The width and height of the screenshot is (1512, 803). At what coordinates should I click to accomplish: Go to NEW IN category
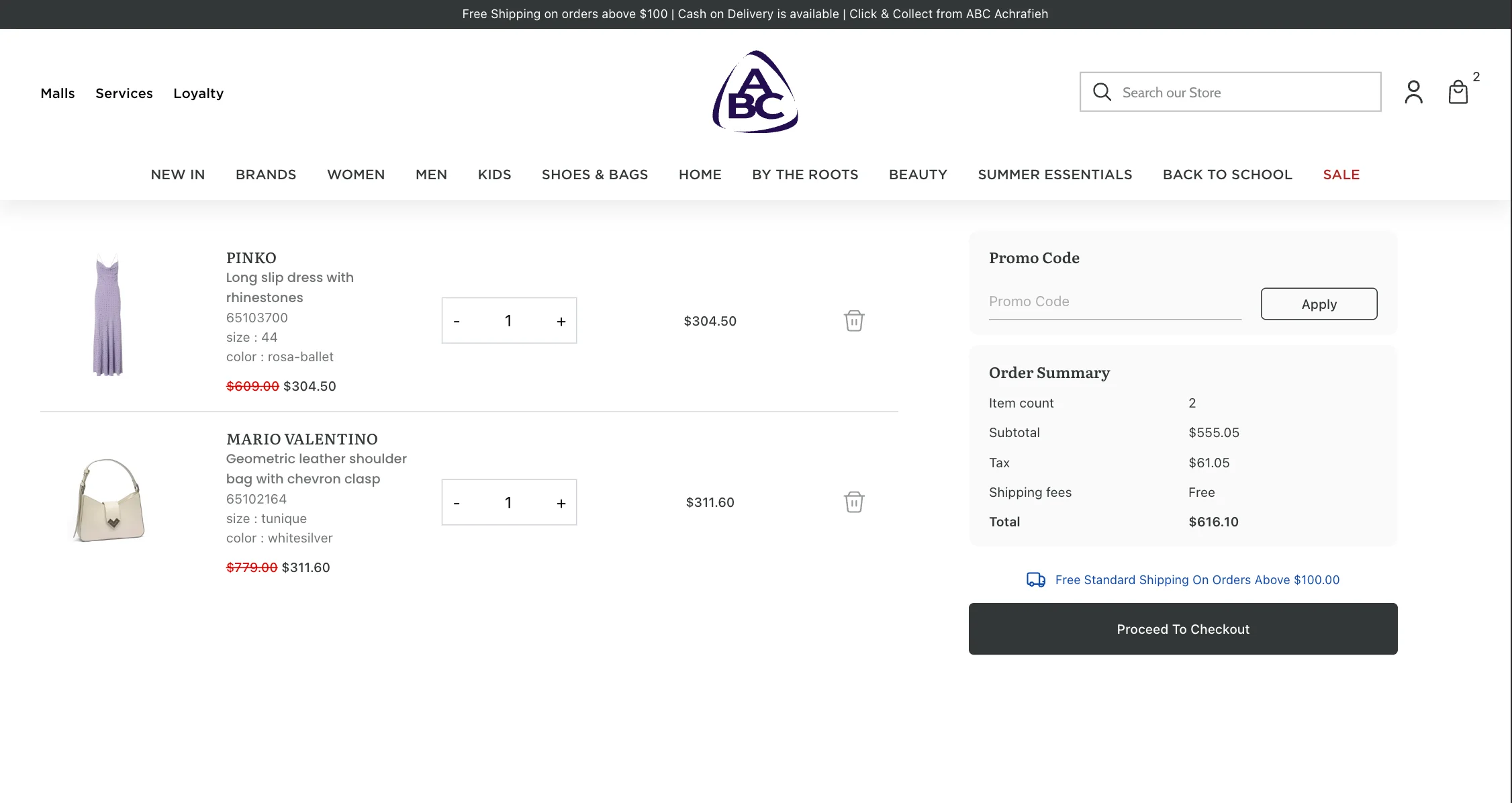coord(178,175)
